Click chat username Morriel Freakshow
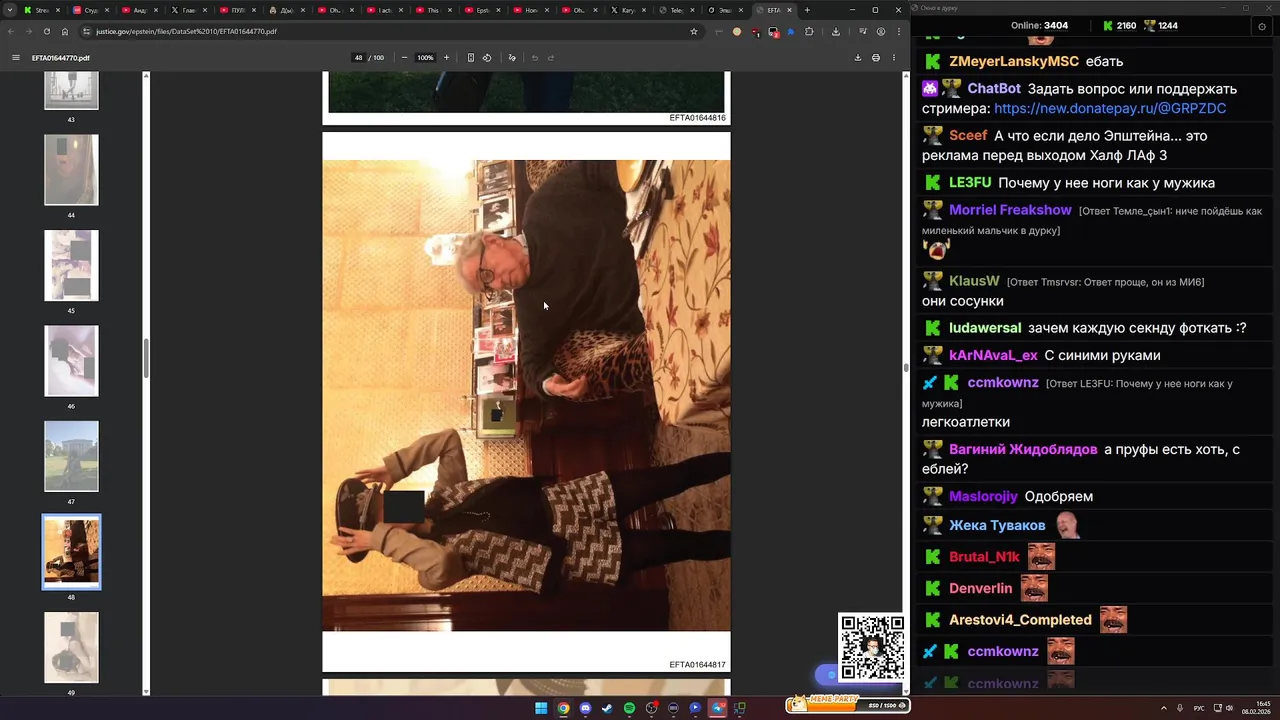The image size is (1280, 720). click(x=1010, y=210)
